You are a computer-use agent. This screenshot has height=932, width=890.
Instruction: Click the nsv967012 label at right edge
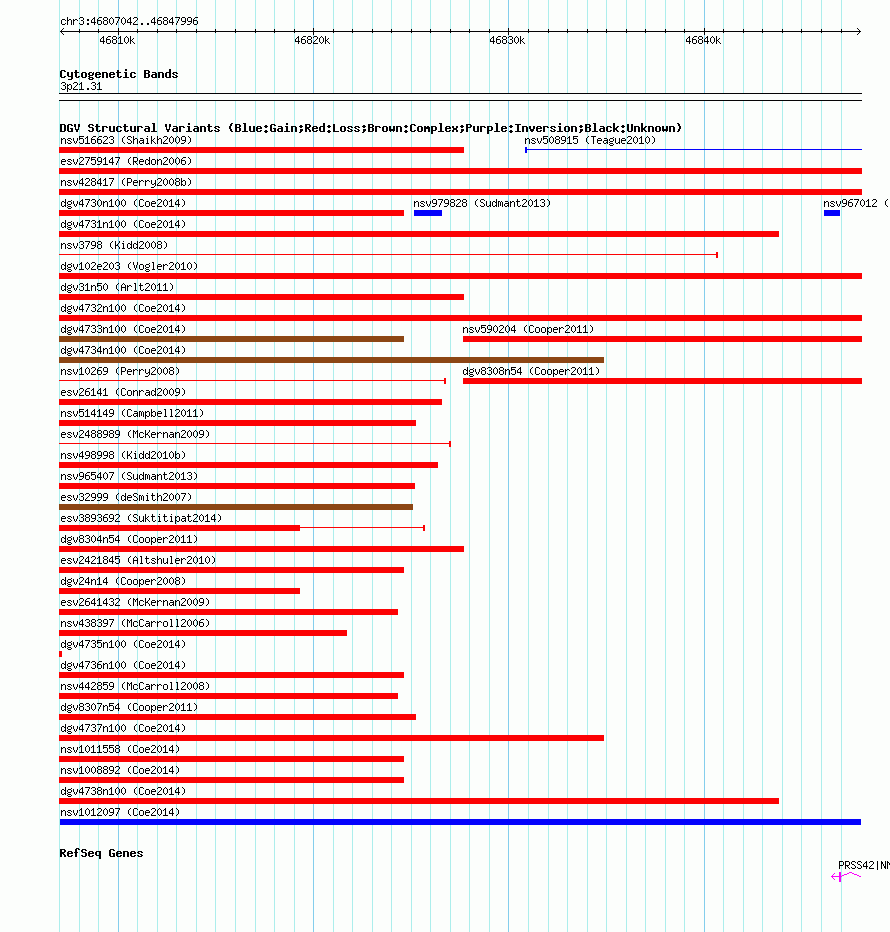pos(856,203)
